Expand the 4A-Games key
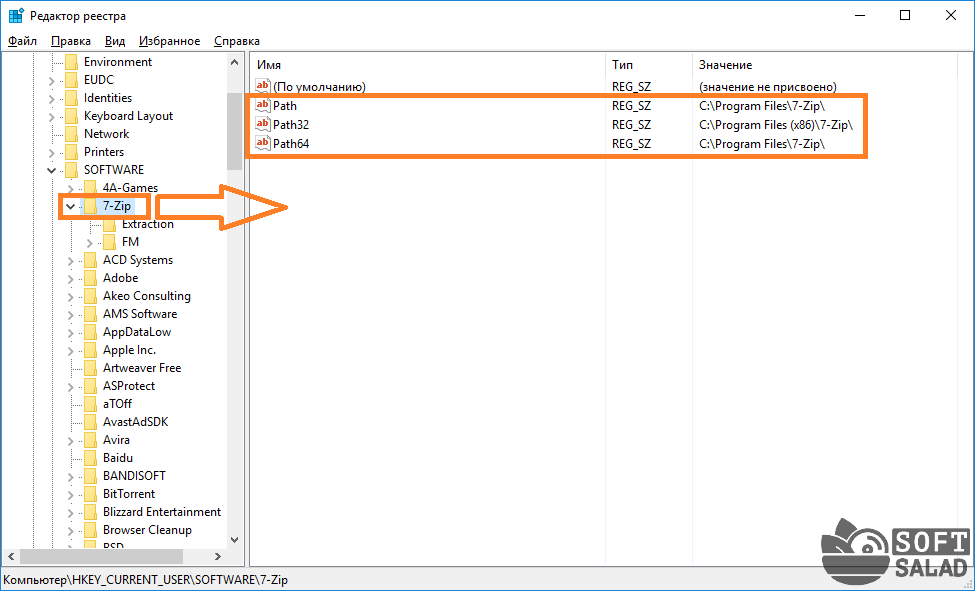 [70, 188]
